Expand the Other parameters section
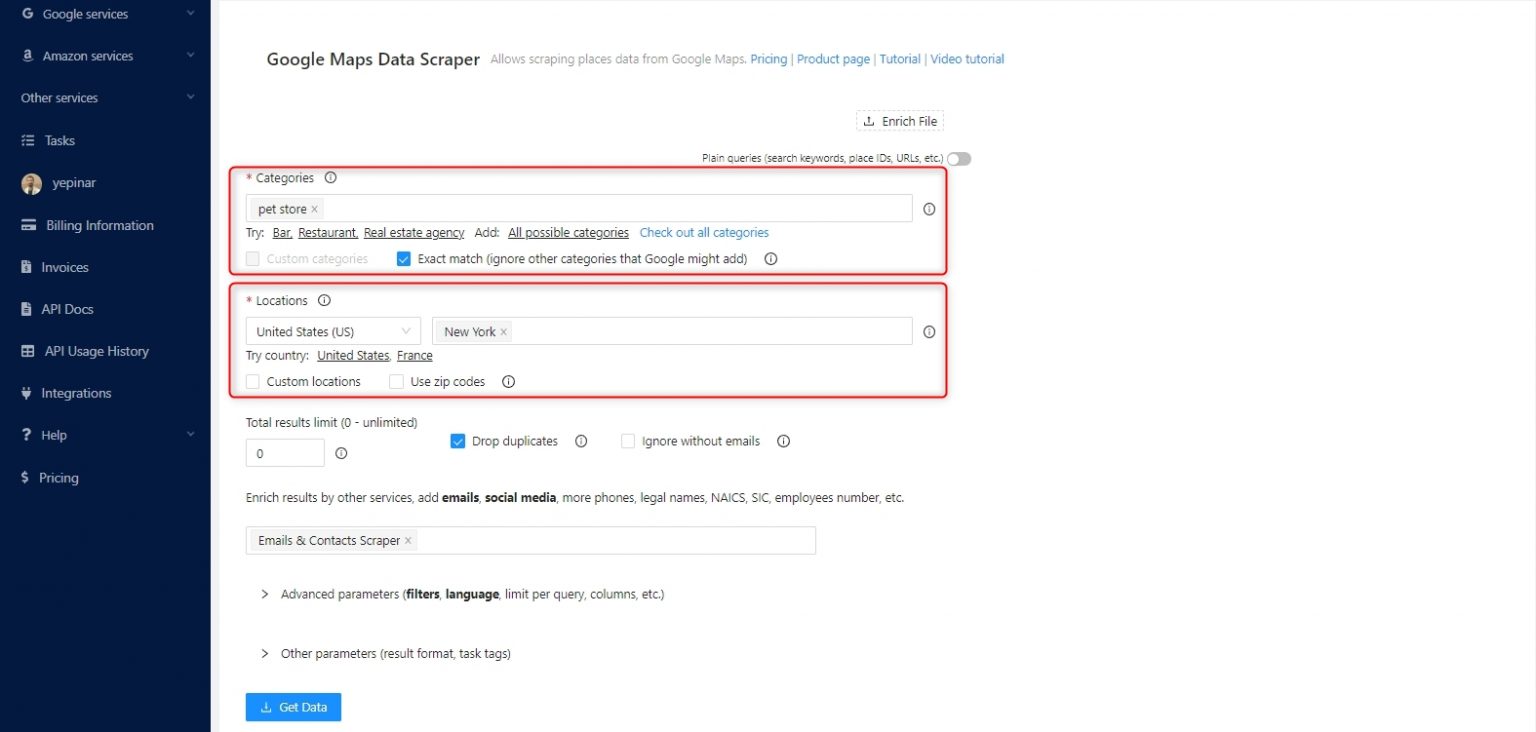This screenshot has height=732, width=1536. (x=264, y=653)
